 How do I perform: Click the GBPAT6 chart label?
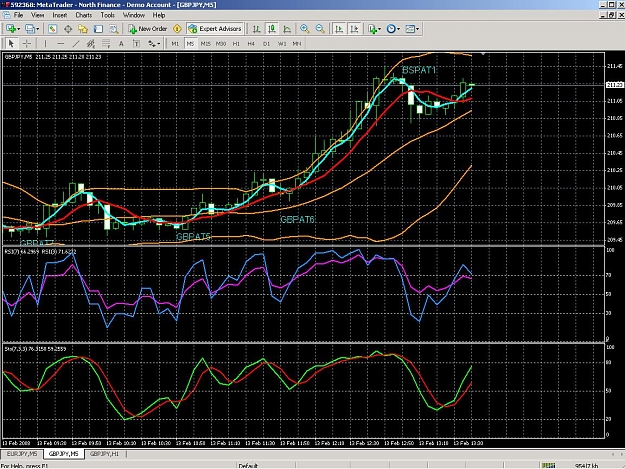[297, 220]
